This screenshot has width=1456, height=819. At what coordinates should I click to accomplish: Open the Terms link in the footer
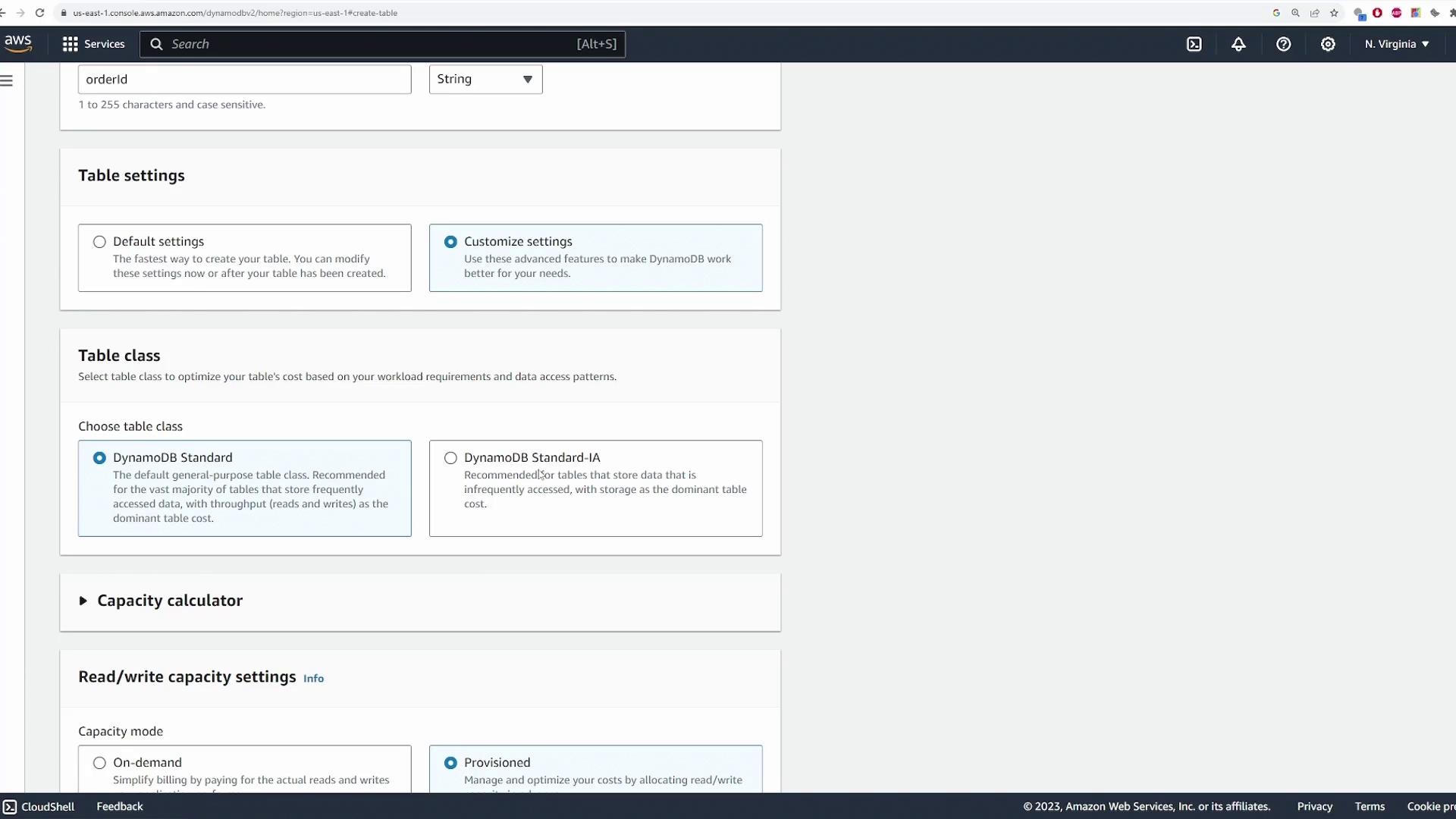1370,806
